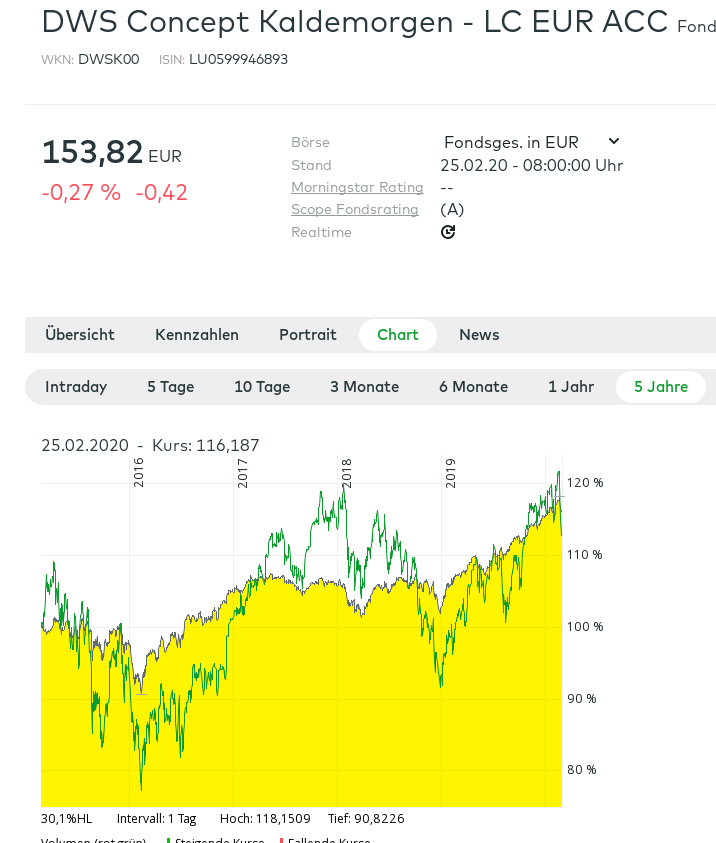Switch to the Kennzahlen tab
The width and height of the screenshot is (716, 843).
pos(197,335)
